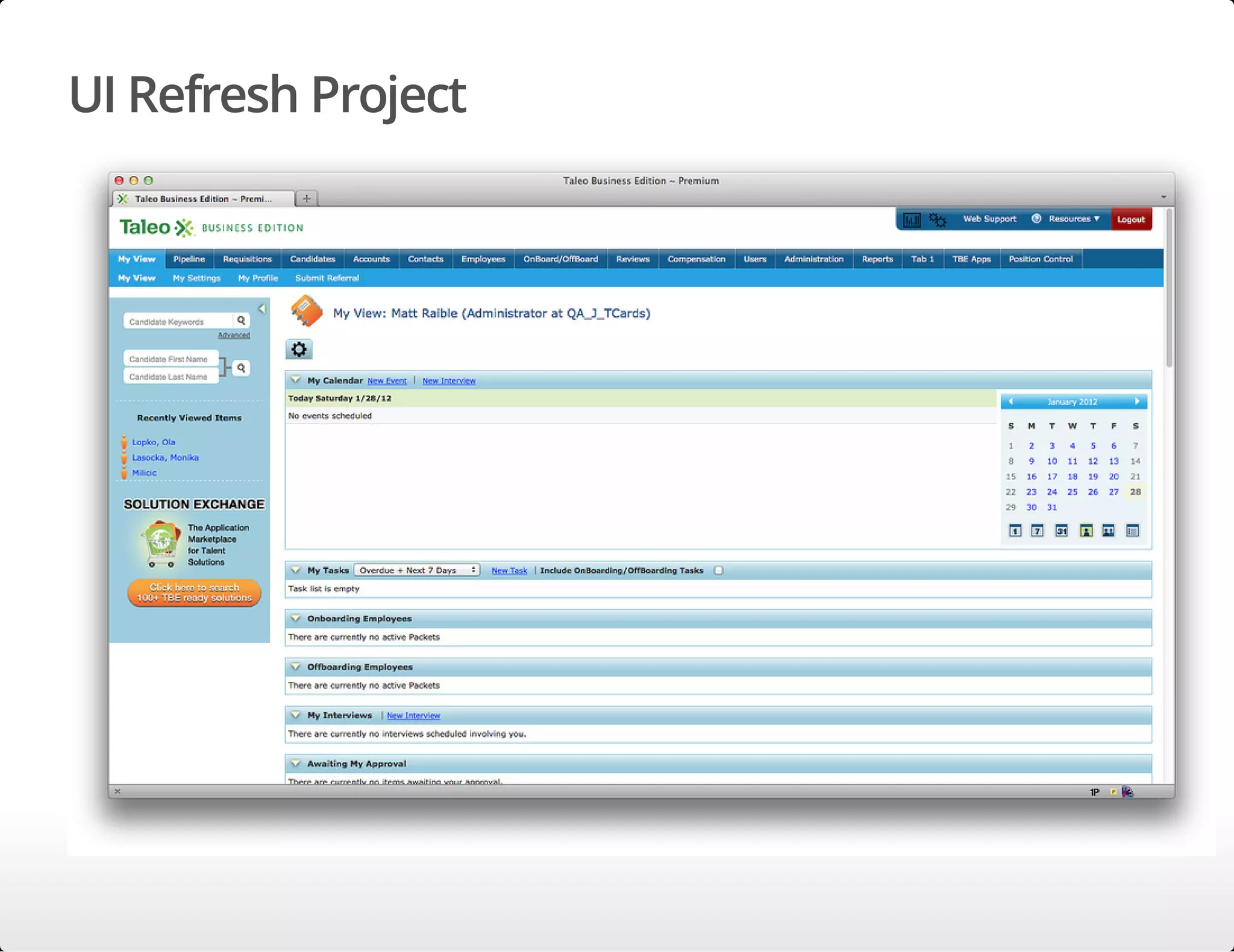The image size is (1234, 952).
Task: Click the Candidate First Name field
Action: click(171, 359)
